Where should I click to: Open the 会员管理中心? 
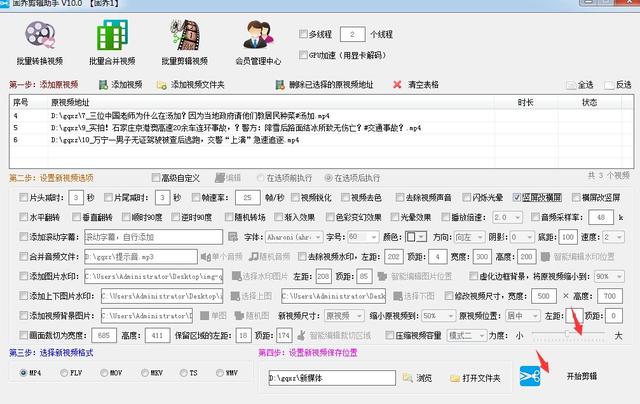[x=258, y=43]
